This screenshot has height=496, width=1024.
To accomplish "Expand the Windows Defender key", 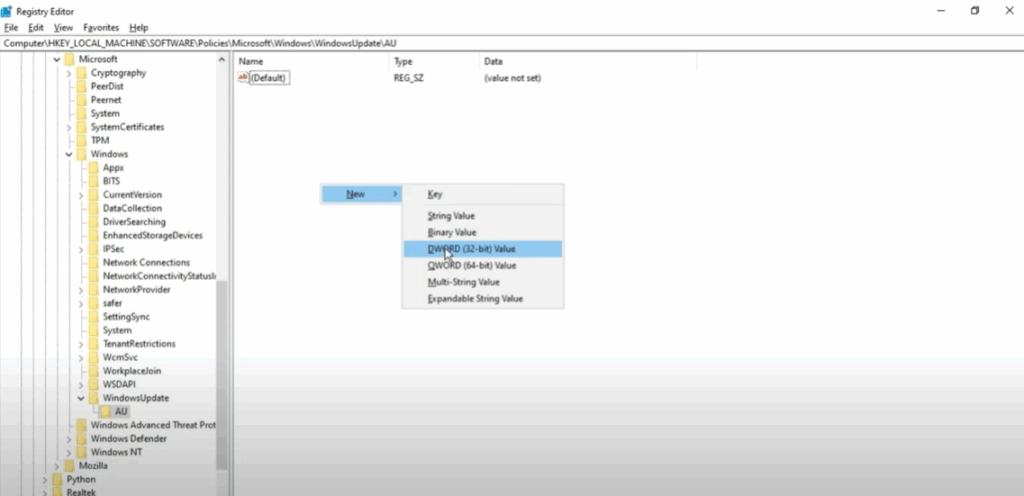I will [69, 439].
